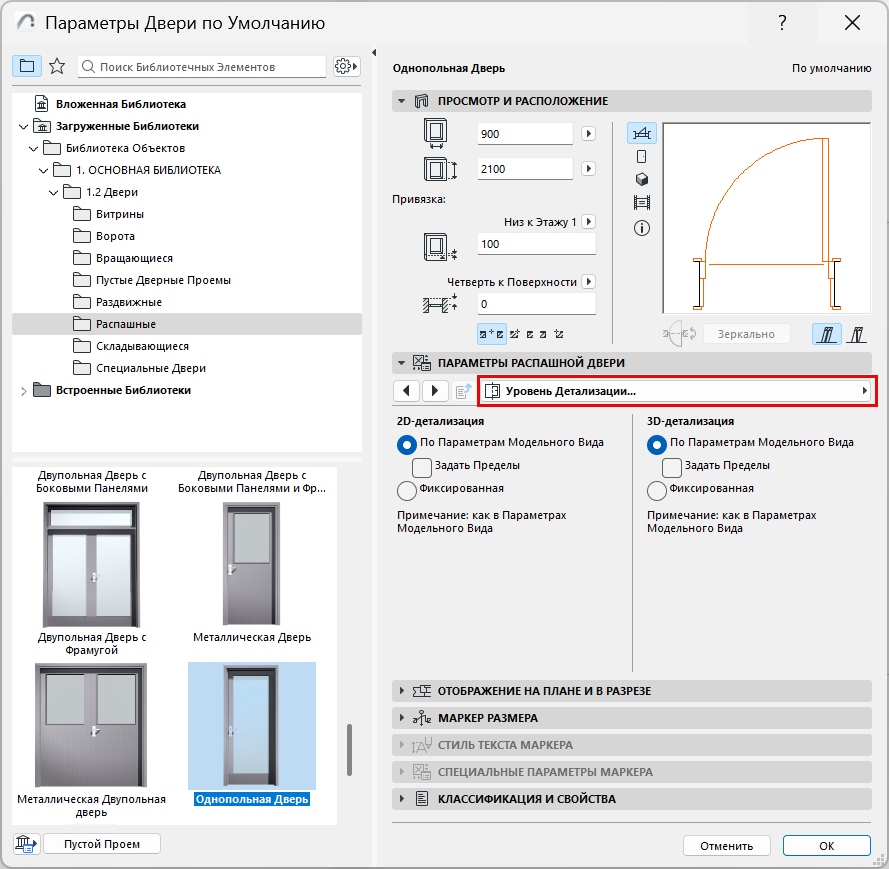Expand 'Встроенные Библиотеки' tree node
The width and height of the screenshot is (889, 869).
(23, 391)
